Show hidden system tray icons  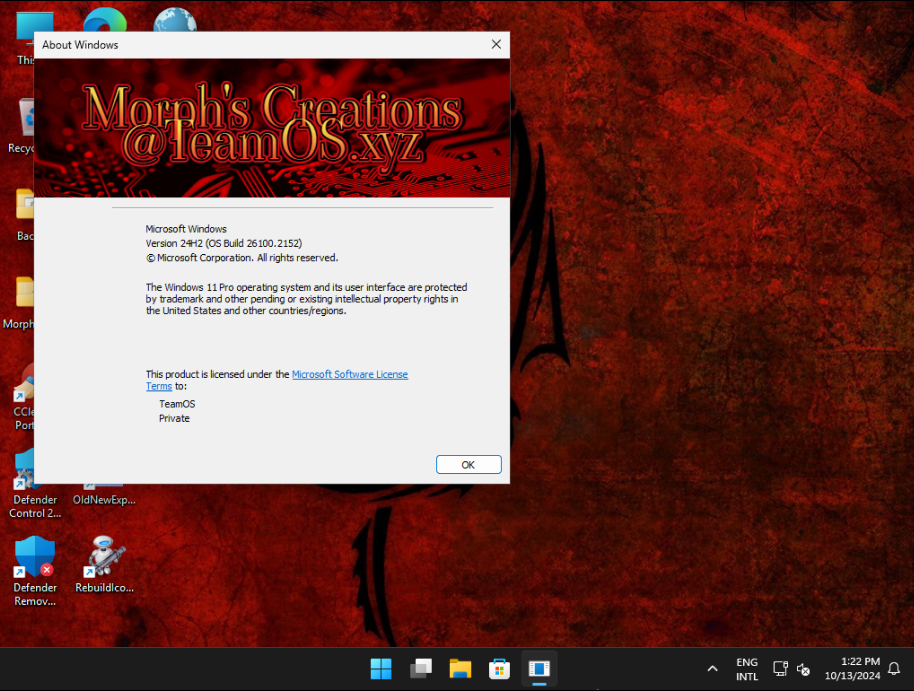click(x=712, y=669)
